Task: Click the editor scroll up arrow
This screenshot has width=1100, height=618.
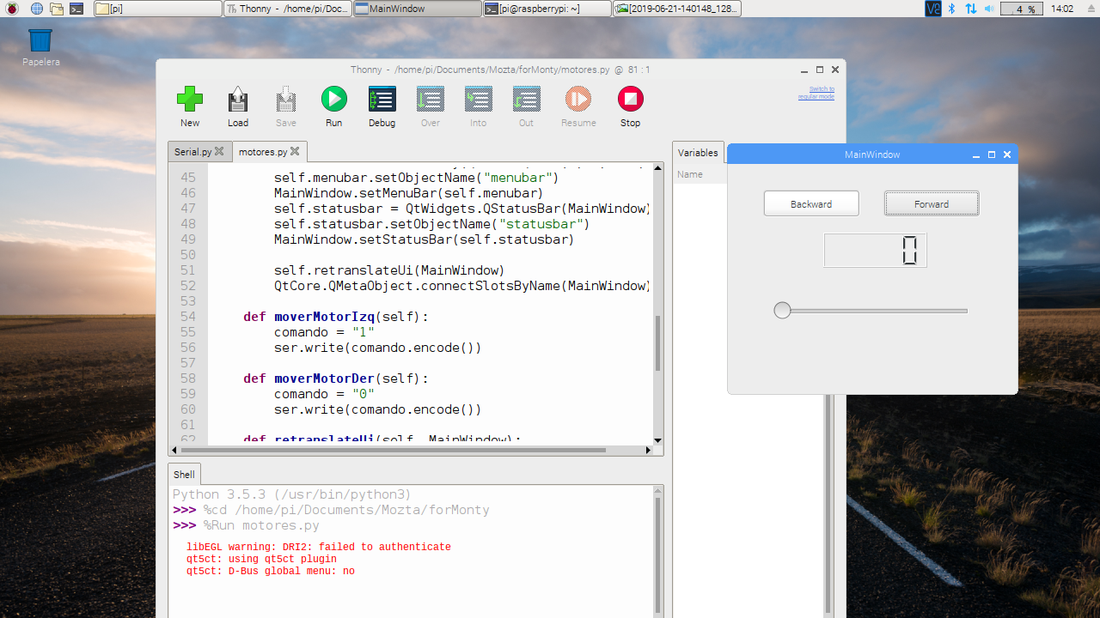Action: pyautogui.click(x=657, y=168)
